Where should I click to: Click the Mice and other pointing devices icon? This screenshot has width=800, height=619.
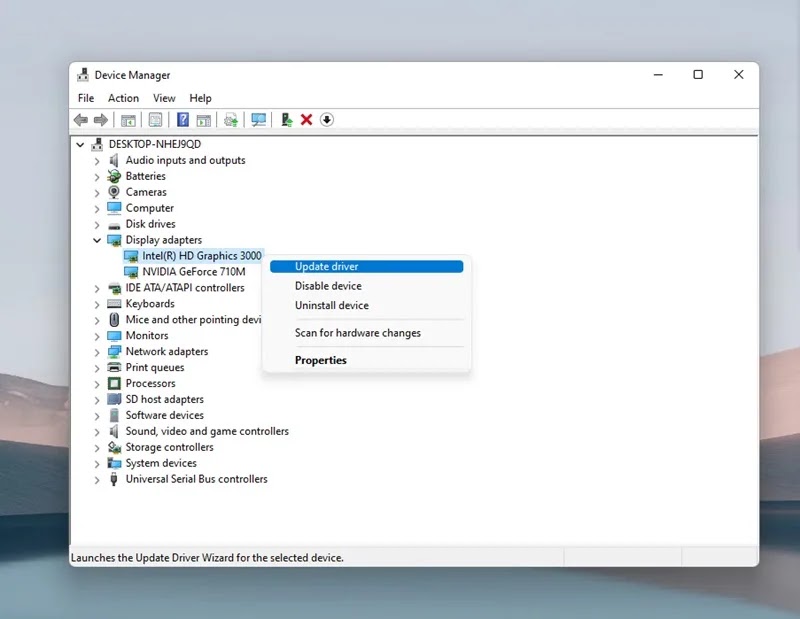tap(114, 319)
